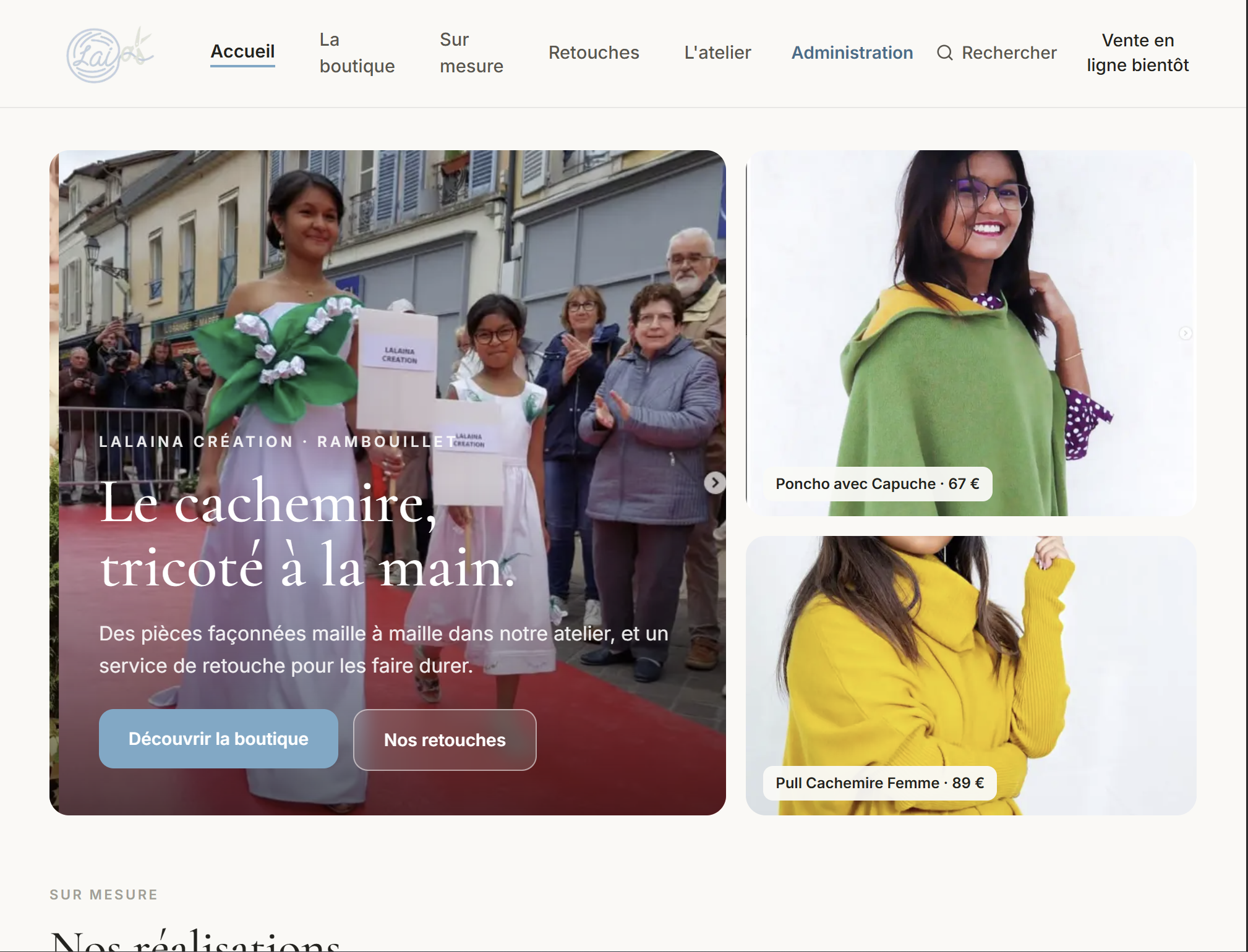Click the Lalaina Création logo
Image resolution: width=1248 pixels, height=952 pixels.
[110, 54]
